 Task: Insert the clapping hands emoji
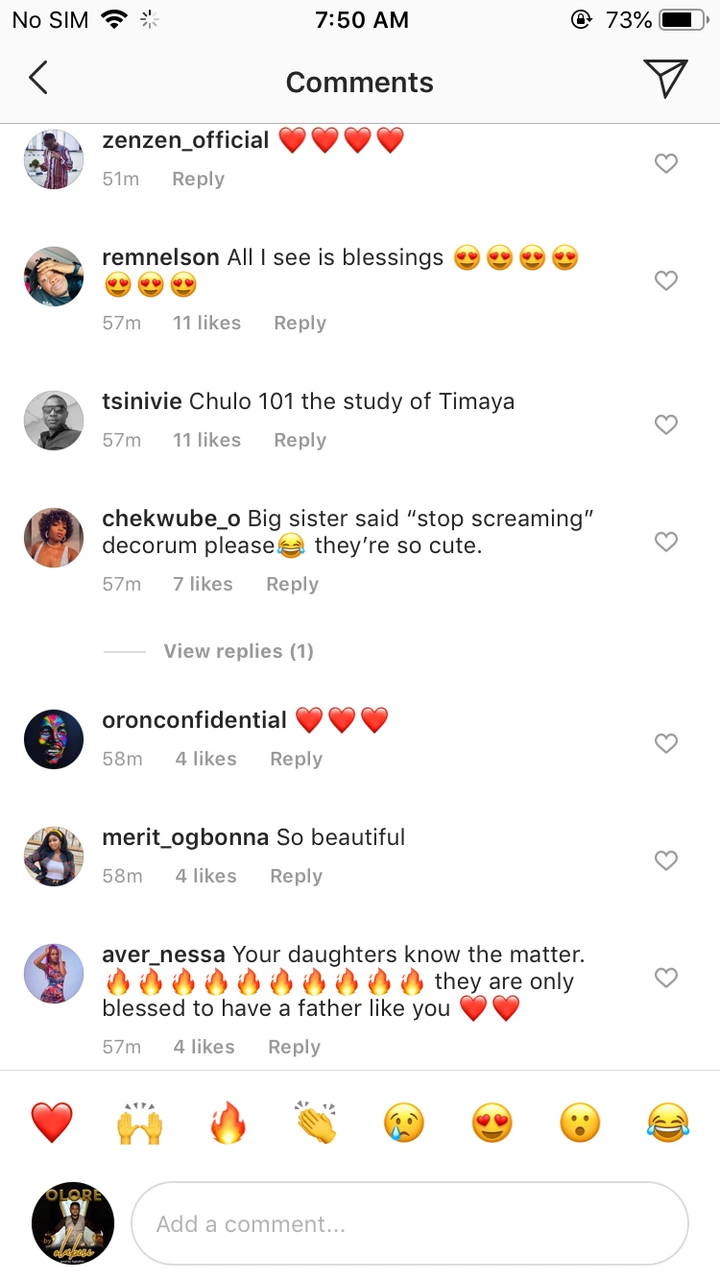click(316, 1123)
